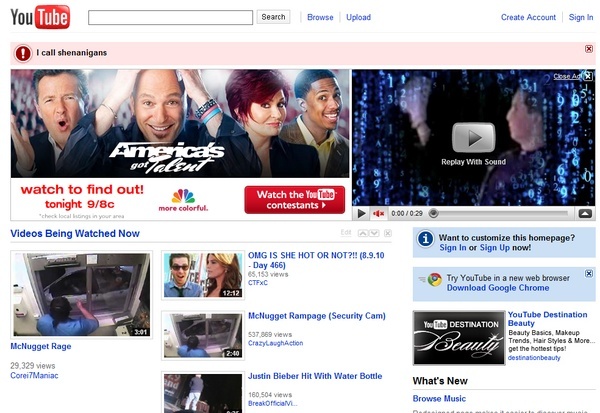Move the Videos Being Watched module up
The image size is (600, 413).
pos(363,233)
